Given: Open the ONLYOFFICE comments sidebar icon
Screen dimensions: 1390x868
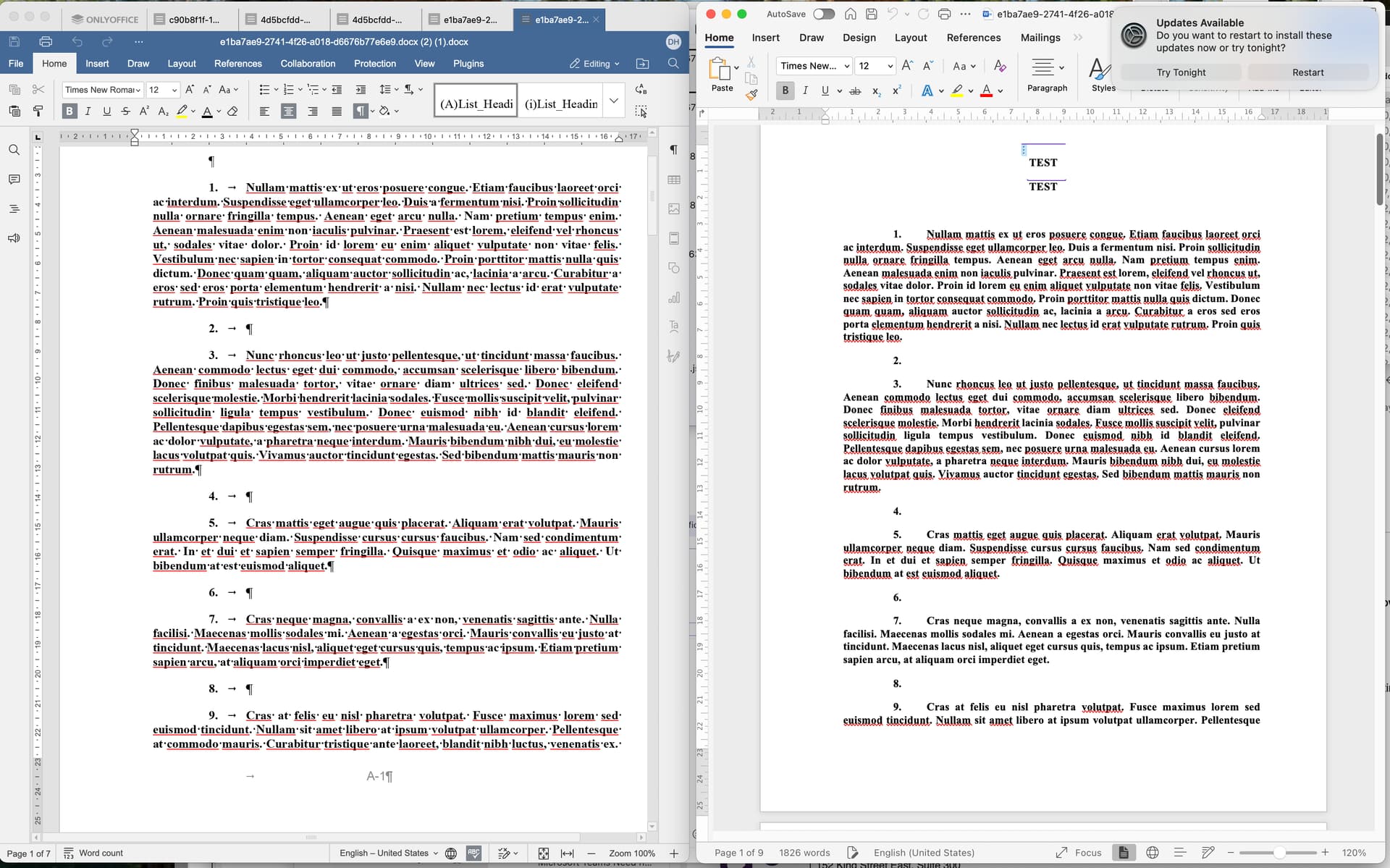Looking at the screenshot, I should pos(14,180).
